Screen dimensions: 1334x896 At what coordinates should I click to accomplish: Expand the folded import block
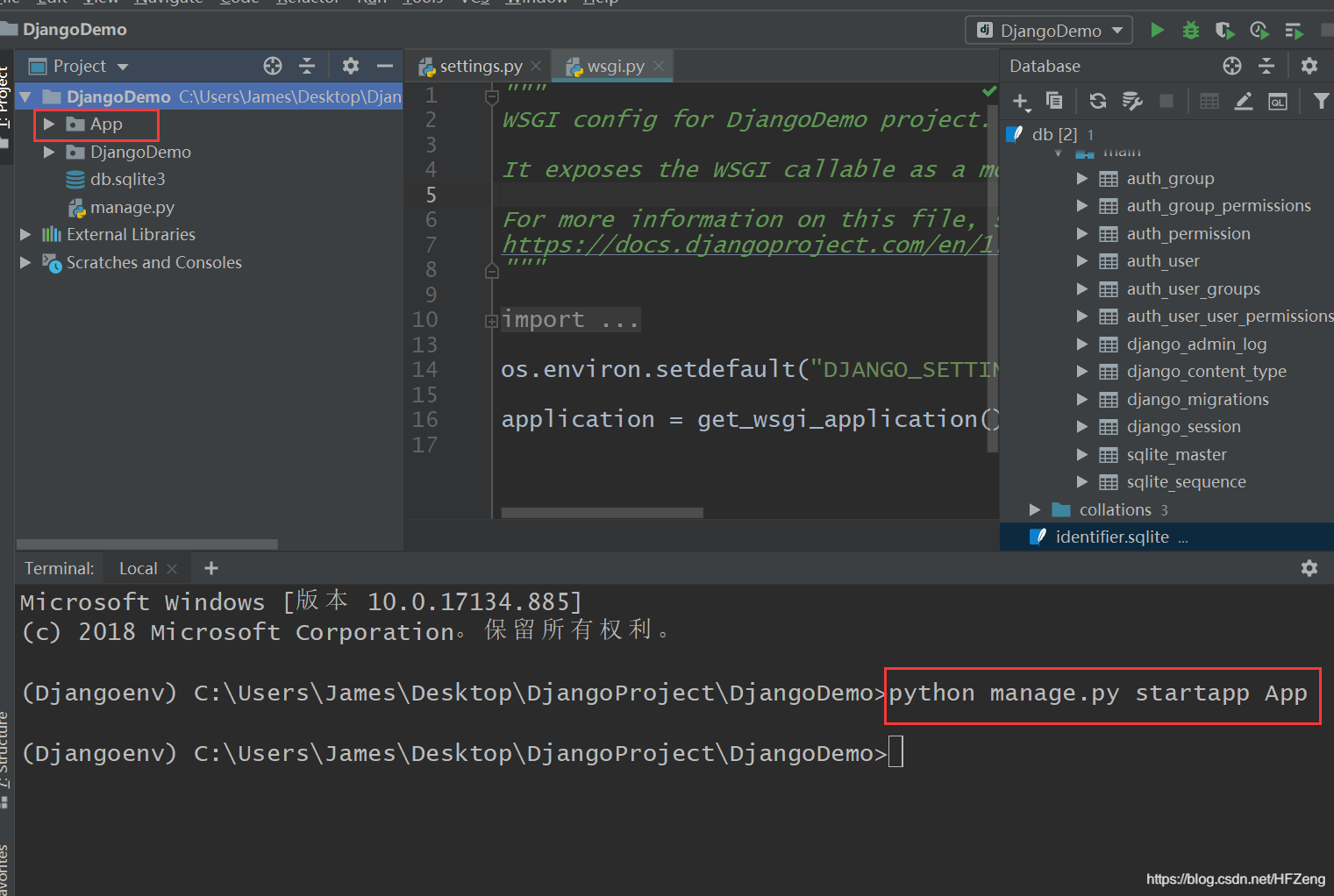(492, 321)
